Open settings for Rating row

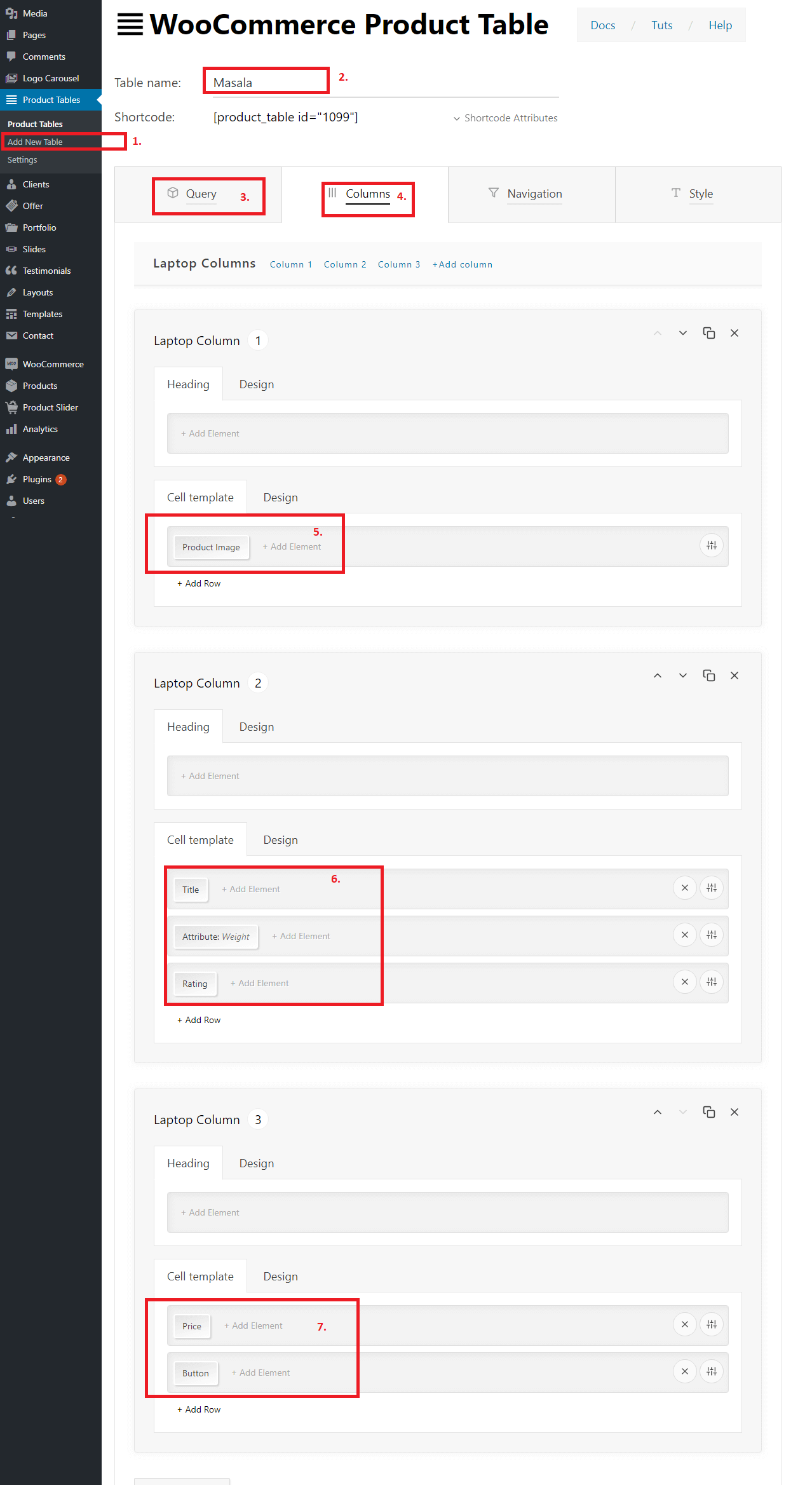[712, 982]
